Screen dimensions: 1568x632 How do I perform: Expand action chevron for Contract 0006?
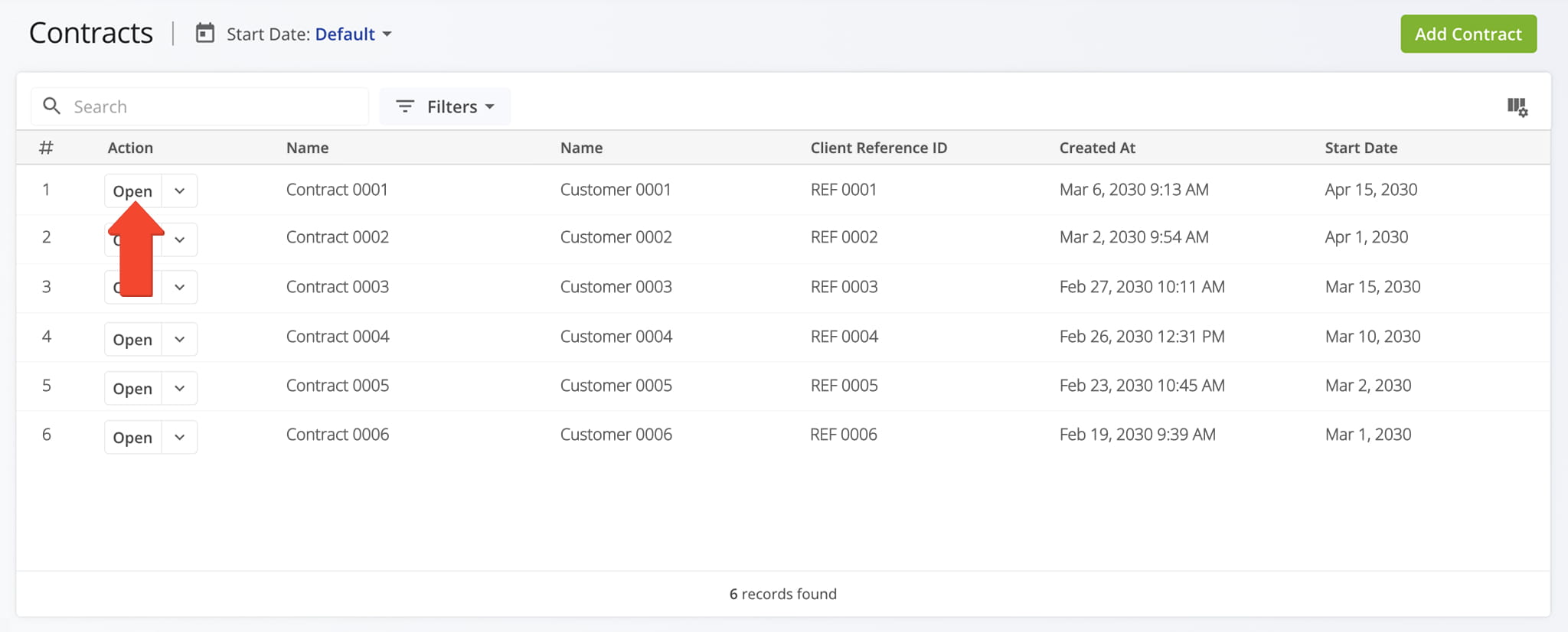(180, 437)
